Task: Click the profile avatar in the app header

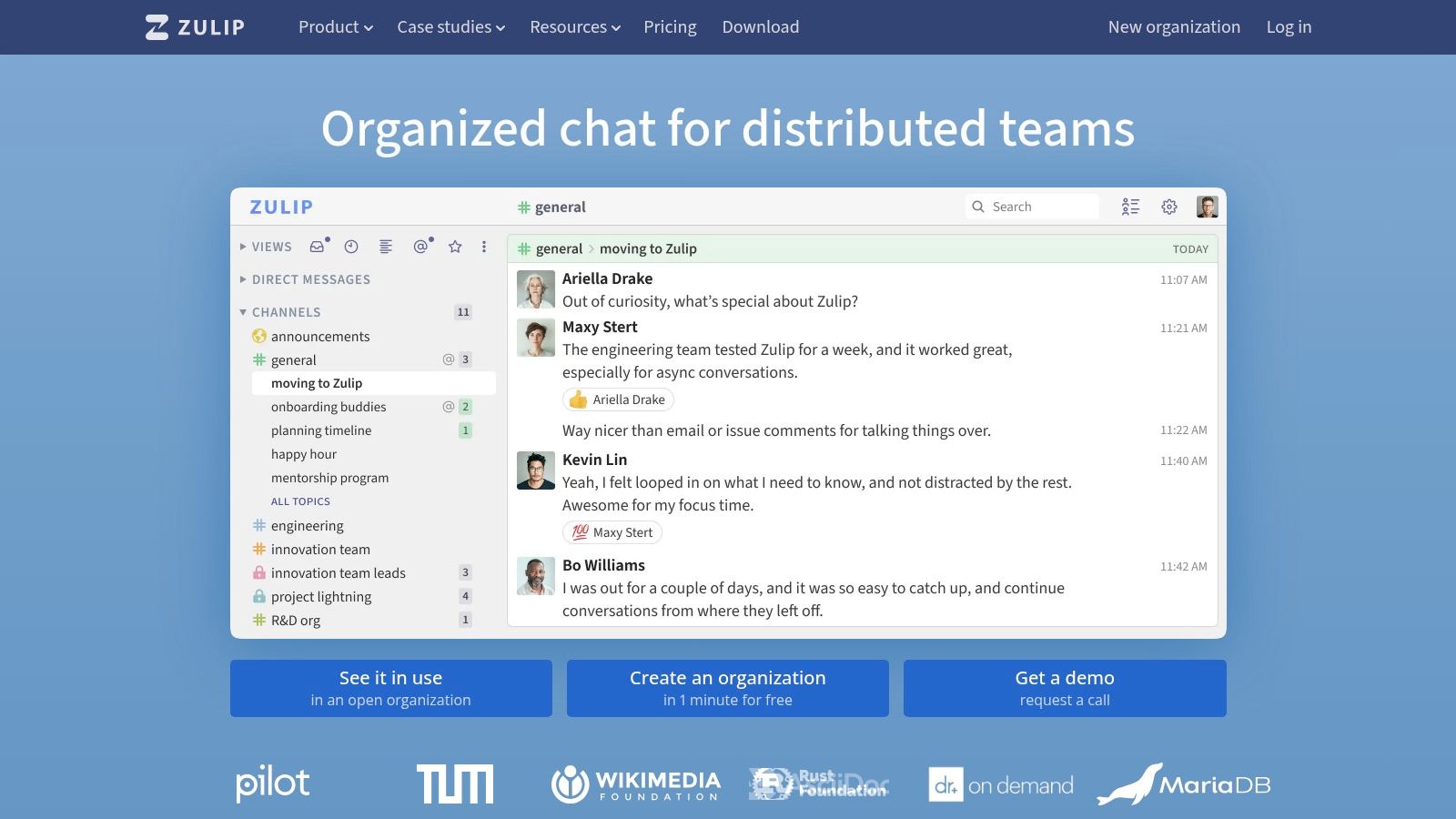Action: click(1208, 207)
